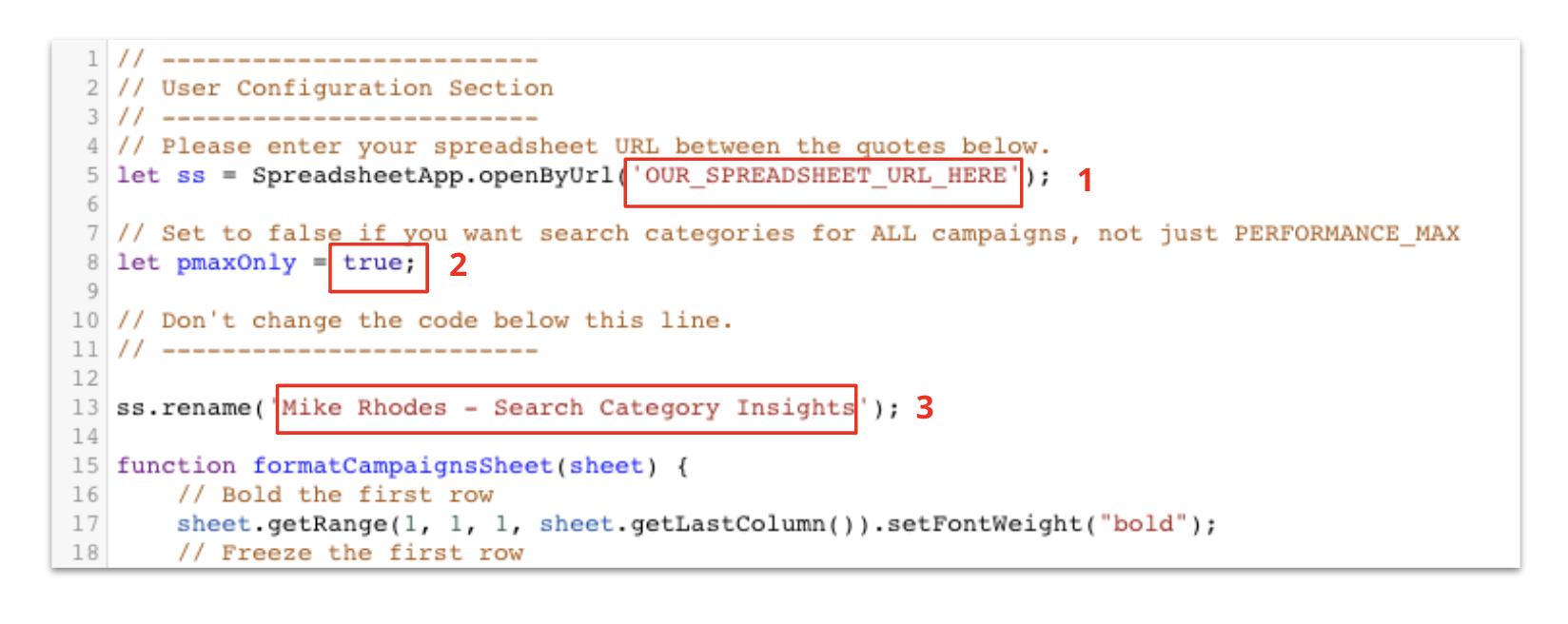The width and height of the screenshot is (1568, 624).
Task: Click the 'OUR_SPREADSHEET_URL_HERE' string on line 5
Action: click(x=824, y=176)
